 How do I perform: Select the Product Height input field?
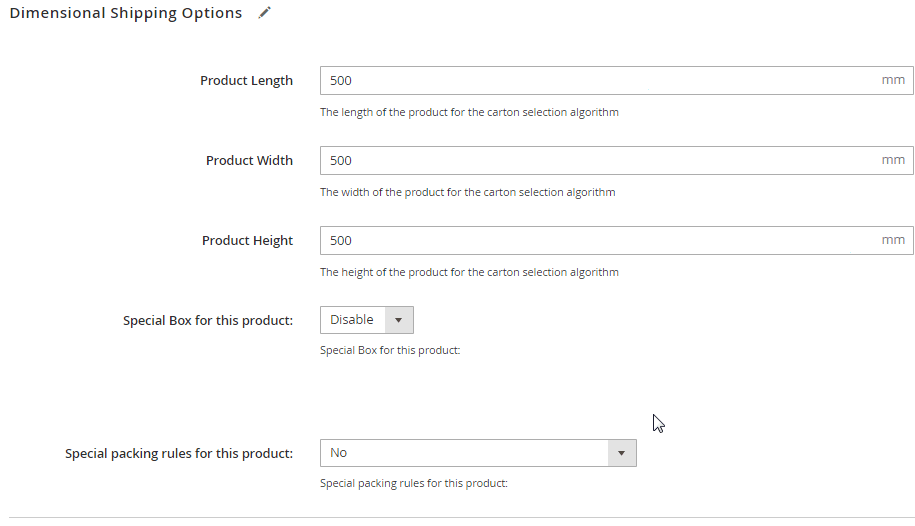pyautogui.click(x=616, y=241)
